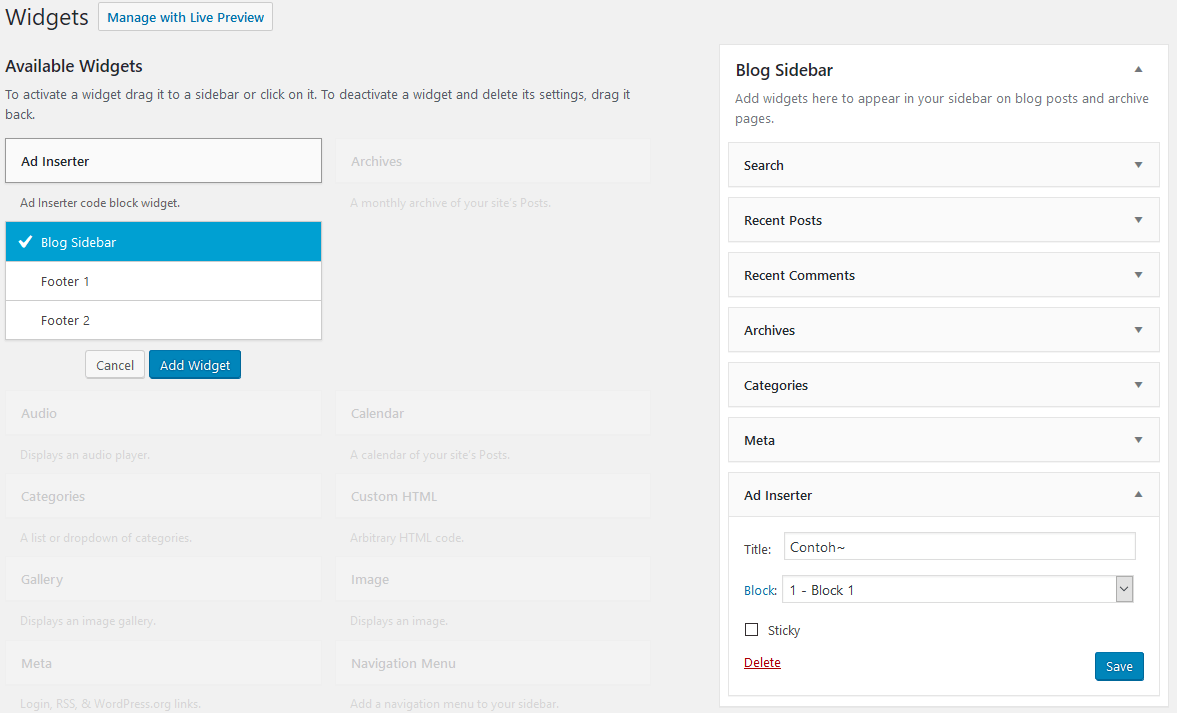Save the Ad Inserter widget settings
Screen dimensions: 1177x713
[x=1119, y=666]
